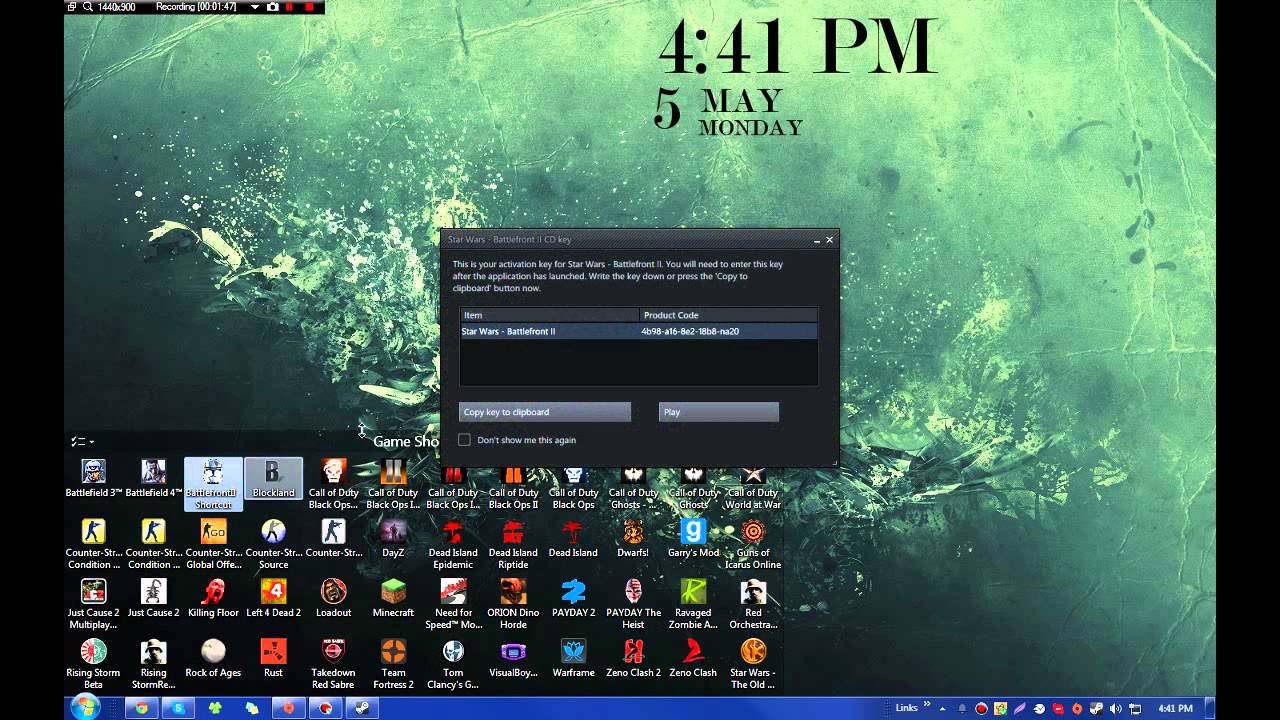Take a screenshot with the recorder camera icon

[272, 7]
